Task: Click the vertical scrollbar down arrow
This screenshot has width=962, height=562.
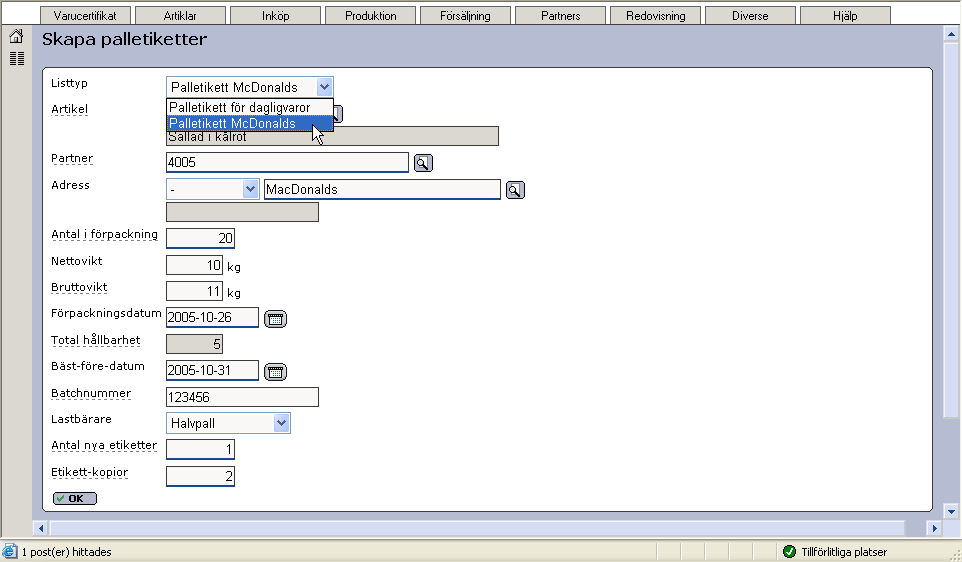Action: [x=952, y=510]
